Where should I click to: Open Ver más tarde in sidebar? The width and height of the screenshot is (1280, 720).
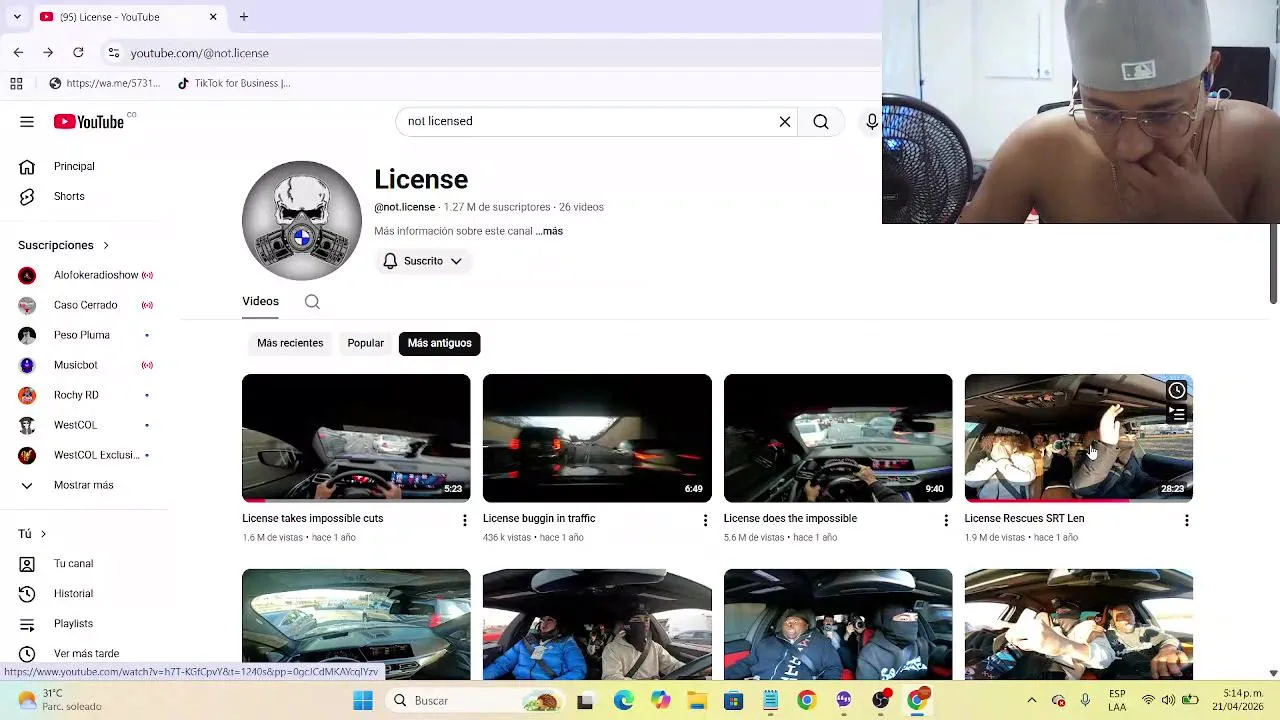click(84, 653)
